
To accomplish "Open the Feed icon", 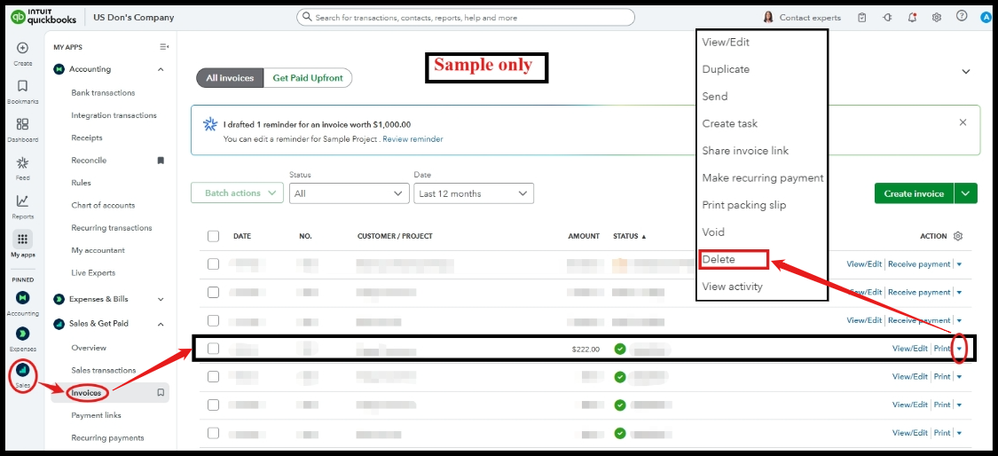I will coord(22,163).
